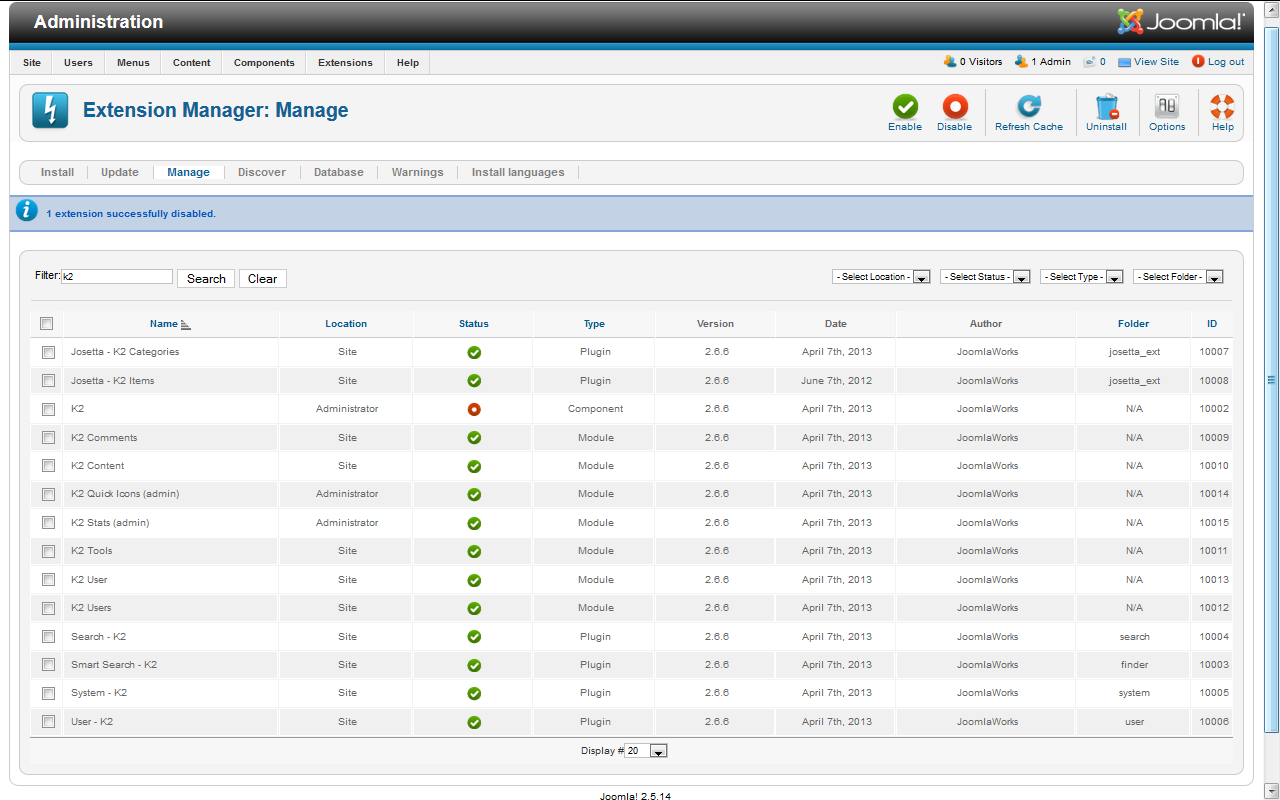The width and height of the screenshot is (1280, 800).
Task: Toggle status icon for Josetta - K2 Items
Action: [474, 381]
